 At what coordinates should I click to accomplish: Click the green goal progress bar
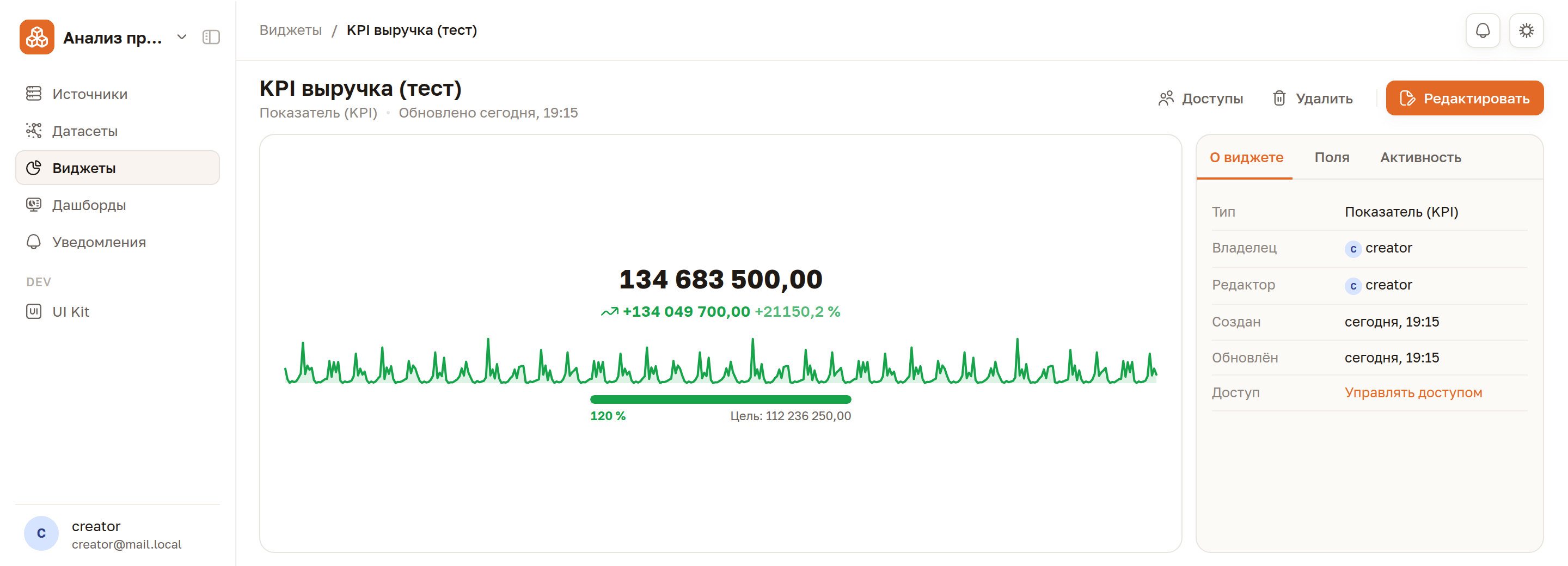[x=720, y=399]
